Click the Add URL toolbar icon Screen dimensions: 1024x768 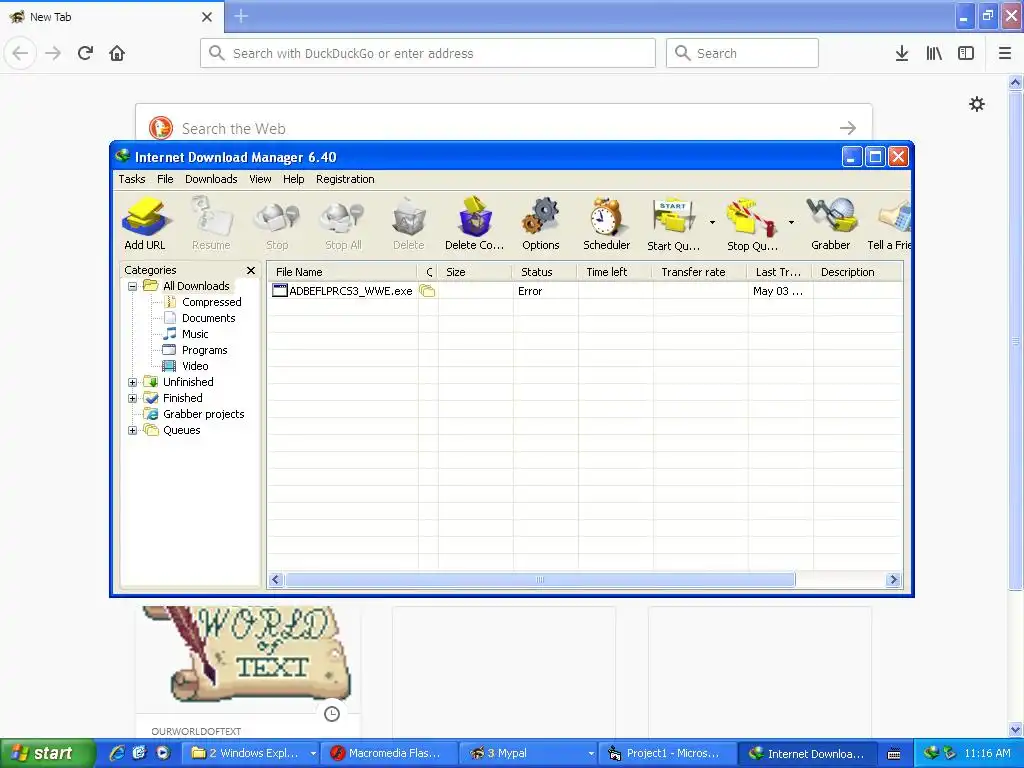[144, 224]
